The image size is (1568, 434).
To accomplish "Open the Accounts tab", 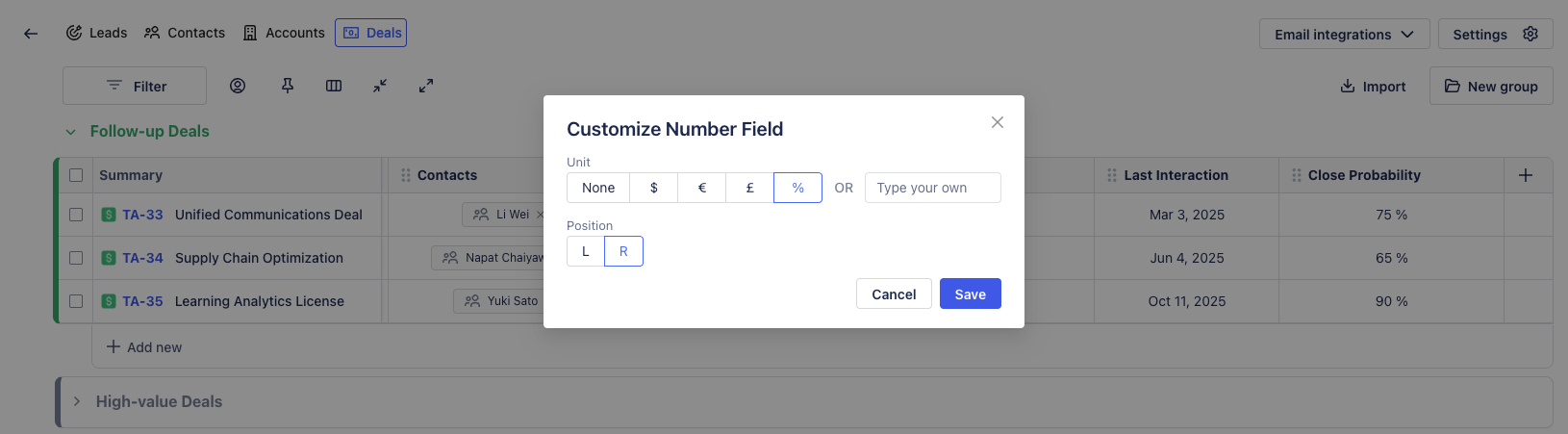I will click(x=284, y=33).
